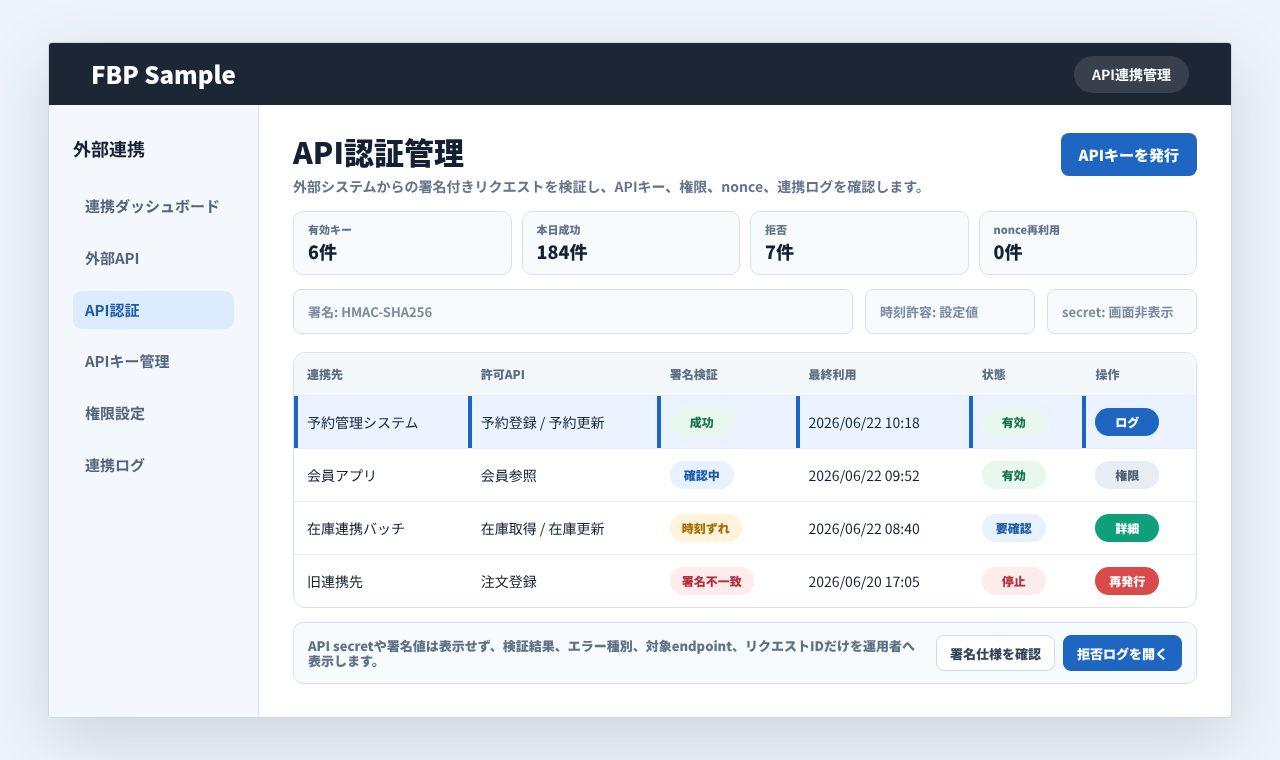
Task: Click the 確認中 signature badge
Action: point(702,475)
